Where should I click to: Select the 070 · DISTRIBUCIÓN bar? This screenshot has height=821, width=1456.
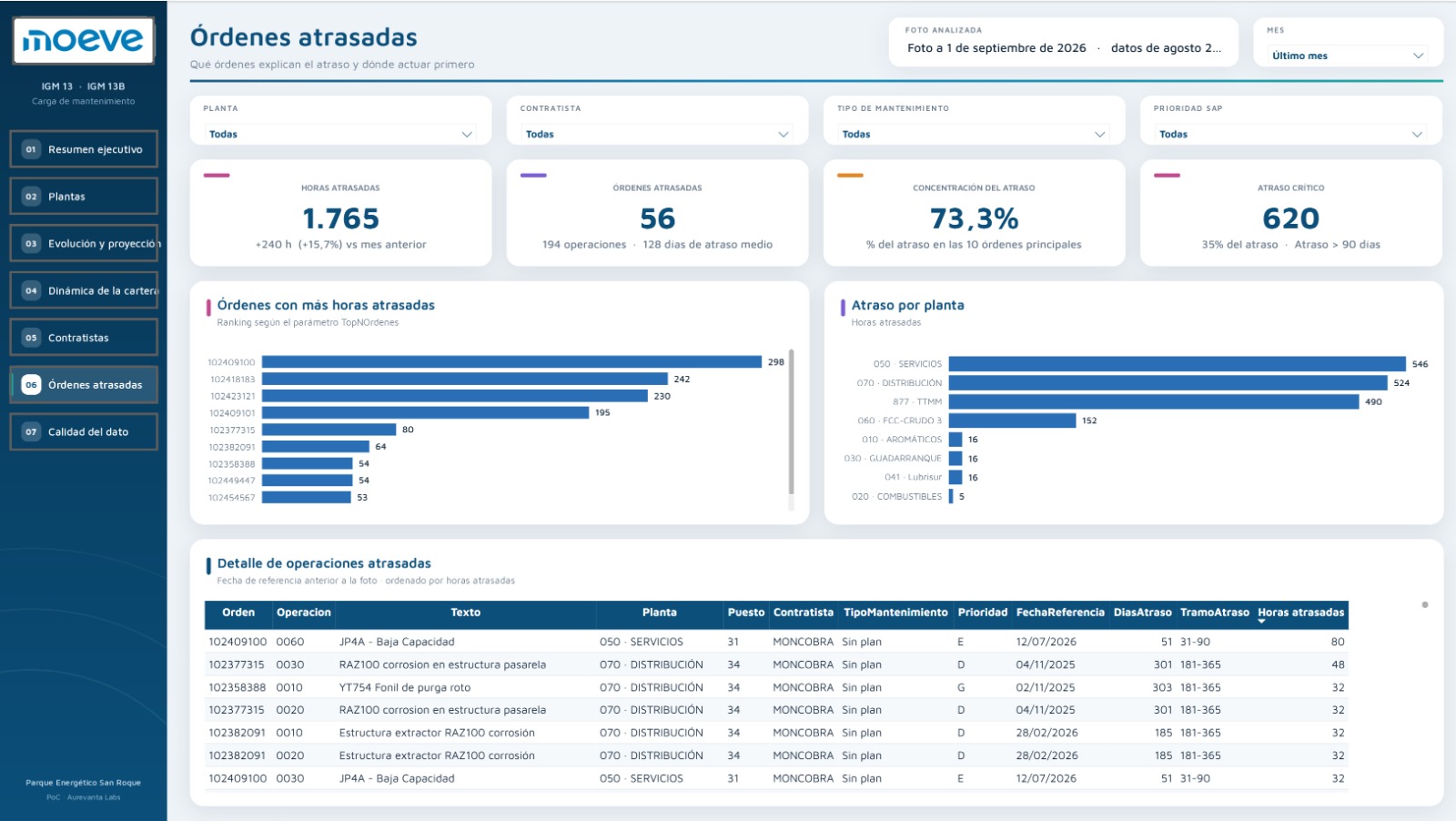click(x=1168, y=383)
